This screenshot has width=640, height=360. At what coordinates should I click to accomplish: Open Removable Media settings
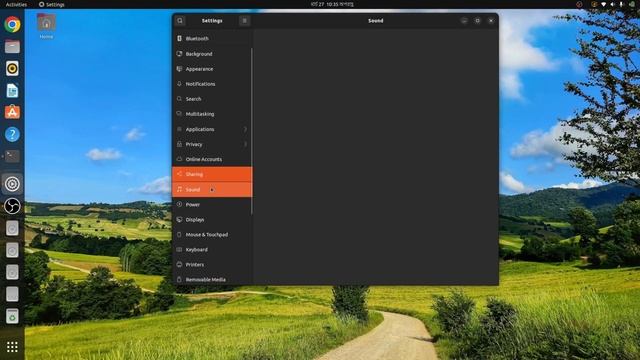tap(212, 280)
